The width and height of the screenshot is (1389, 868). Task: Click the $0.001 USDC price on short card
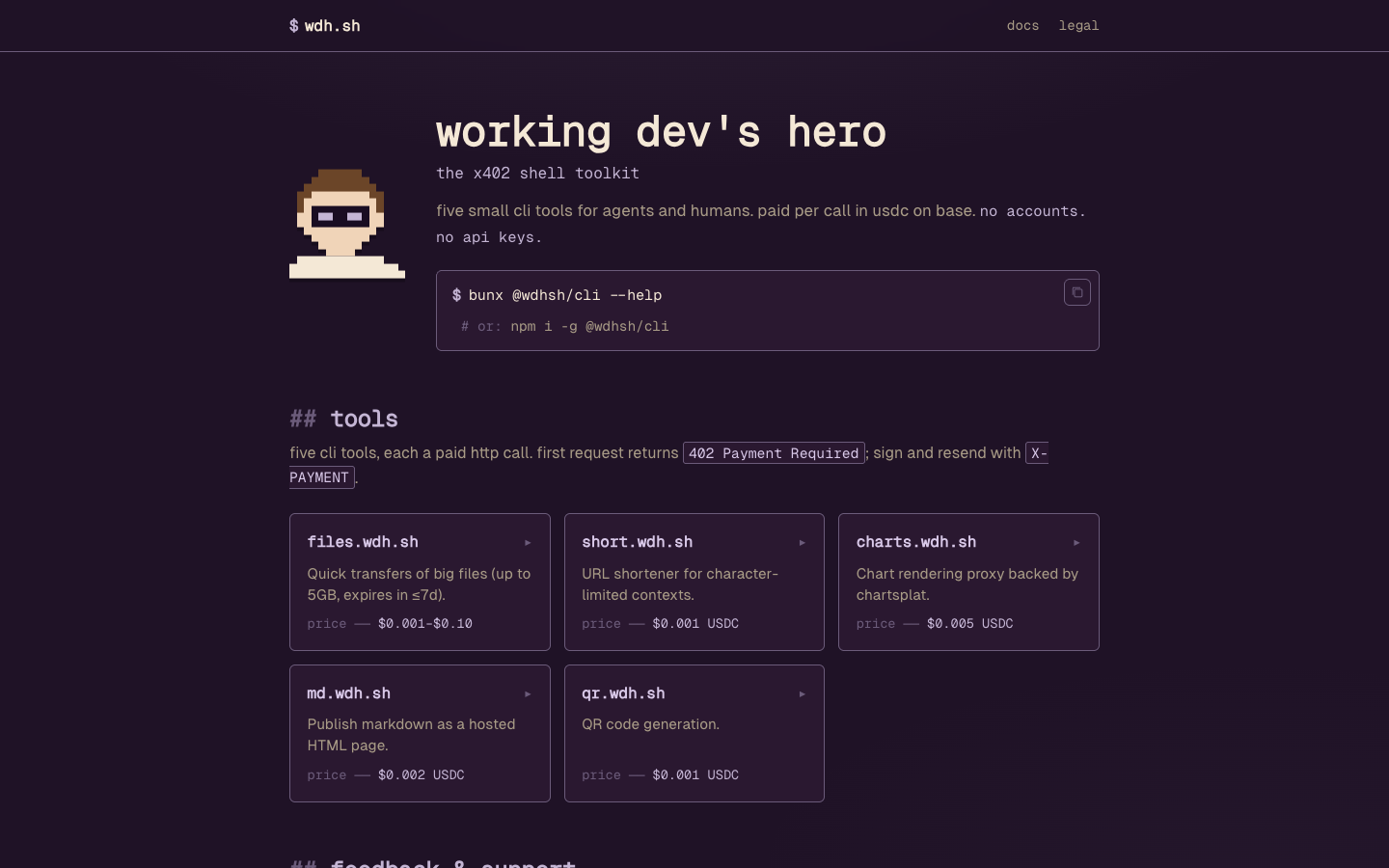coord(695,624)
